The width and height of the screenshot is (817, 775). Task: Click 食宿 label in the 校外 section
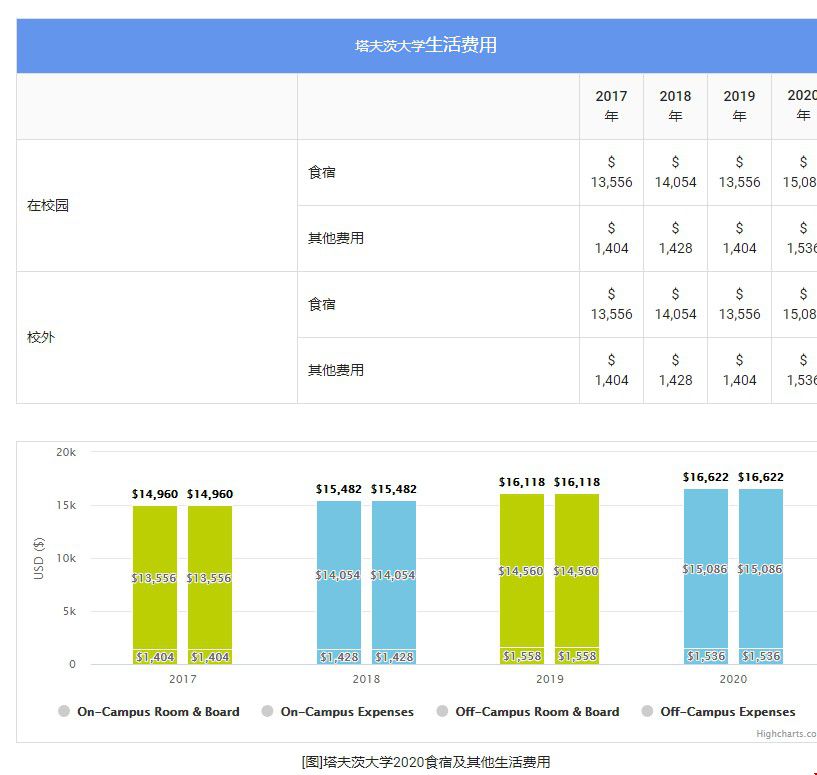click(x=321, y=304)
